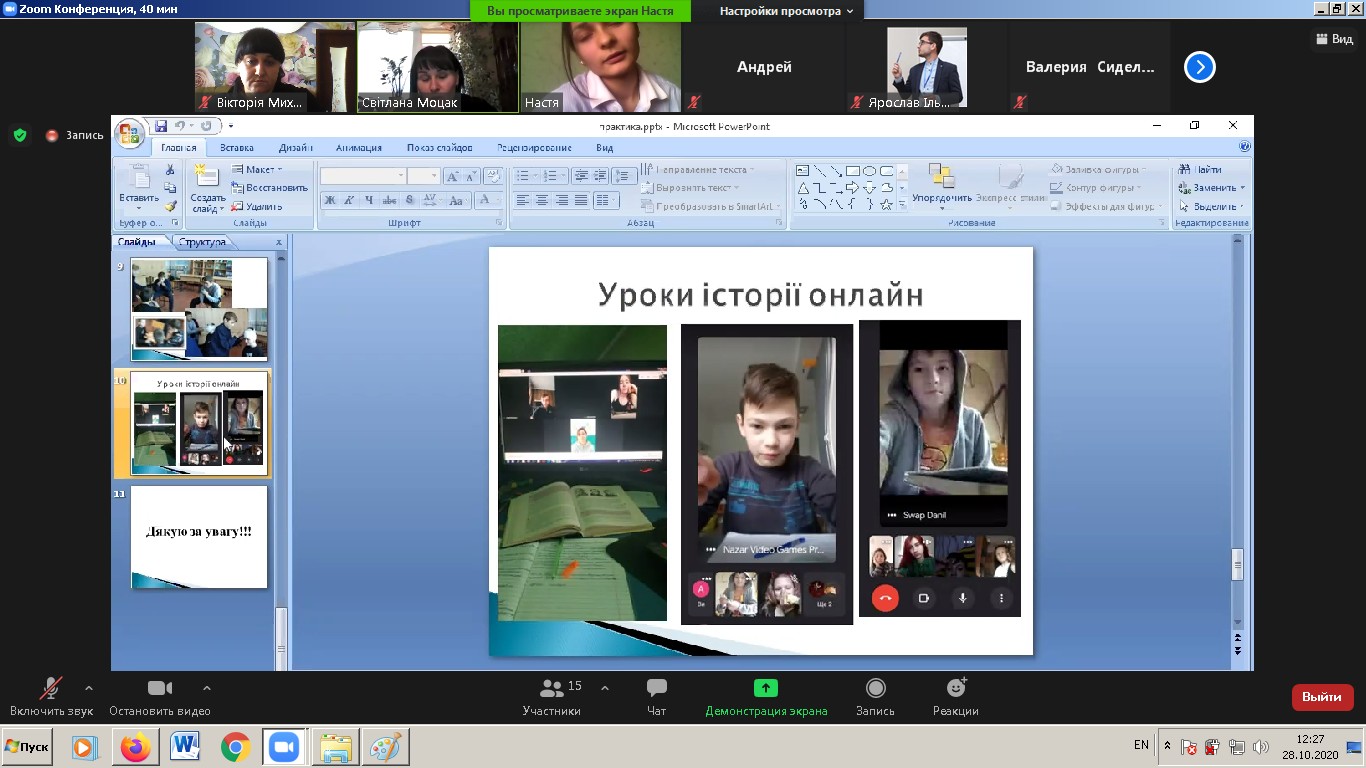This screenshot has width=1366, height=768.
Task: Click the red Выйти button
Action: 1322,697
